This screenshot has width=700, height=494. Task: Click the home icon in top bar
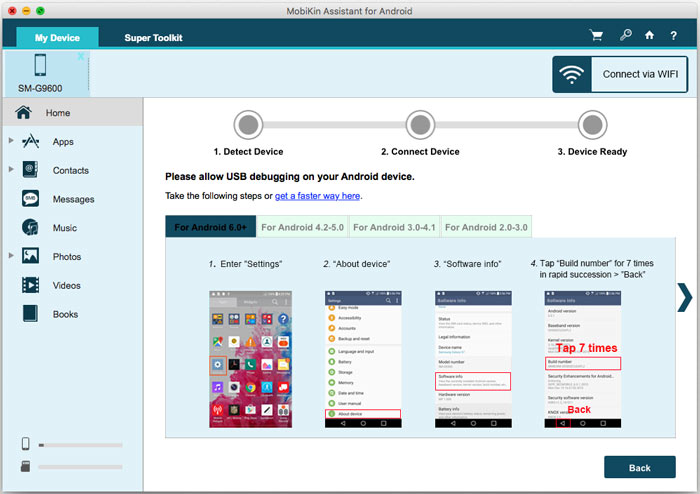point(650,35)
